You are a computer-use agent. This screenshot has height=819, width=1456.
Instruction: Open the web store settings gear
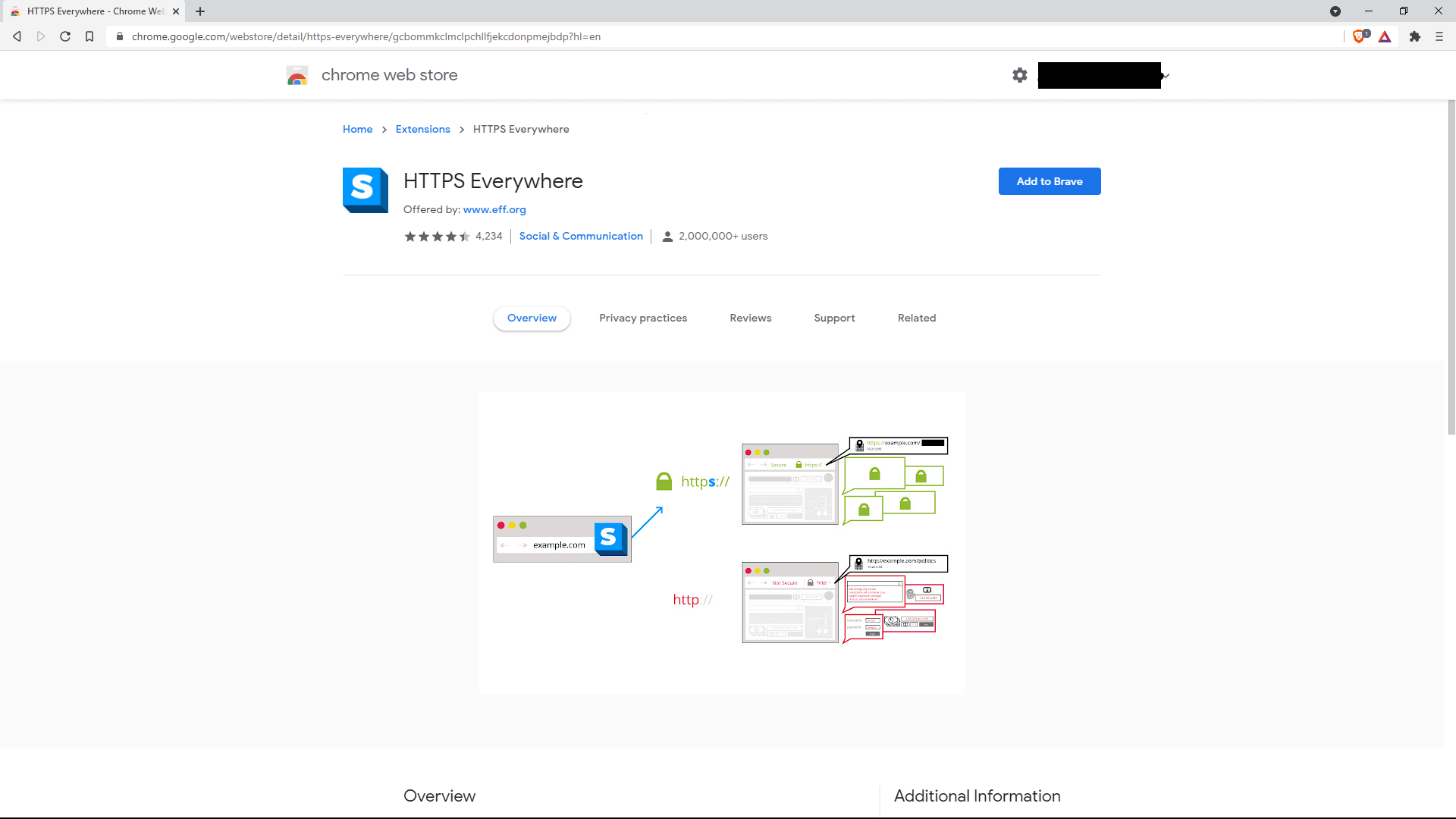[1020, 75]
